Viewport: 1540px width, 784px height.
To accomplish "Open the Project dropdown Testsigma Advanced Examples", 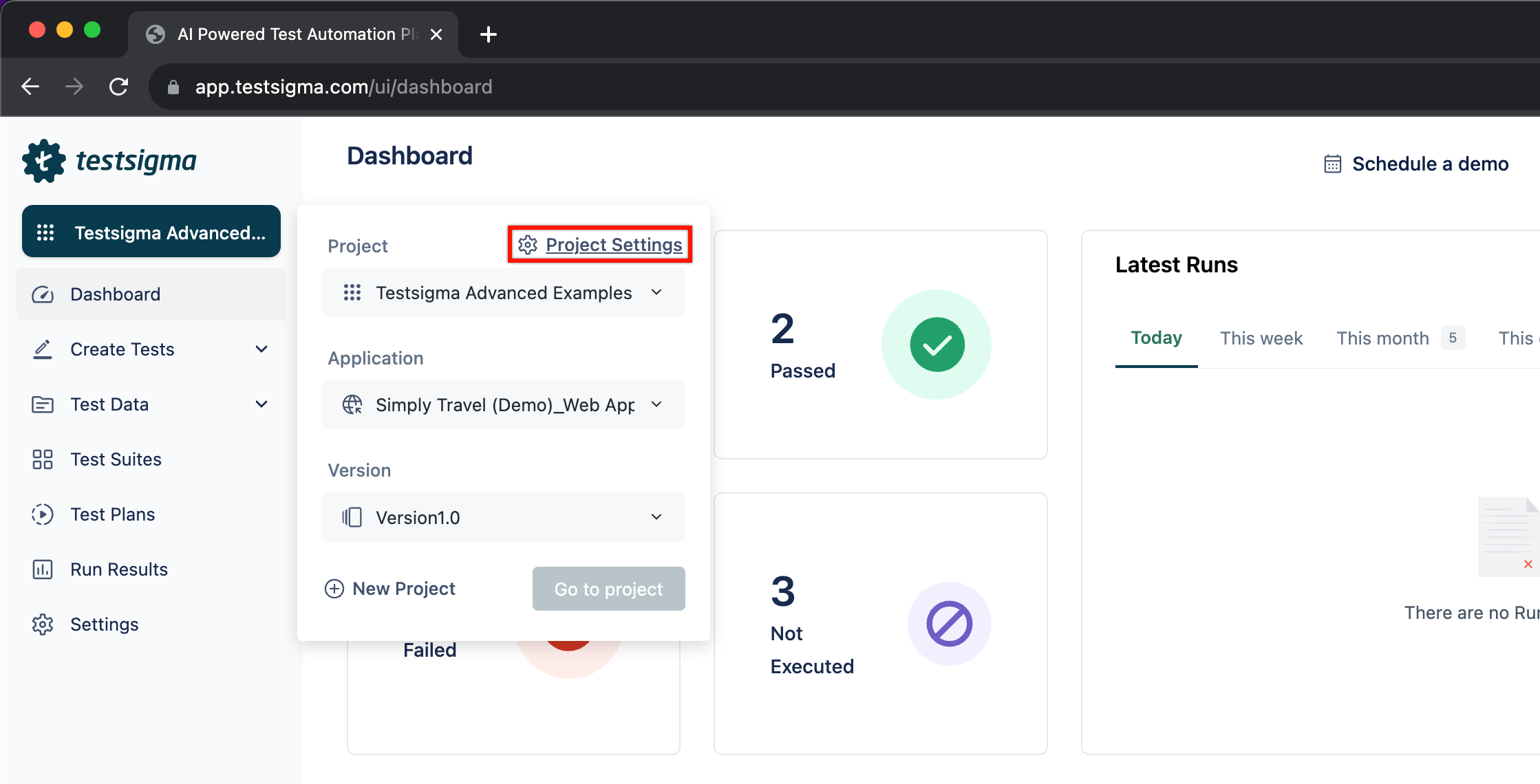I will [x=504, y=293].
